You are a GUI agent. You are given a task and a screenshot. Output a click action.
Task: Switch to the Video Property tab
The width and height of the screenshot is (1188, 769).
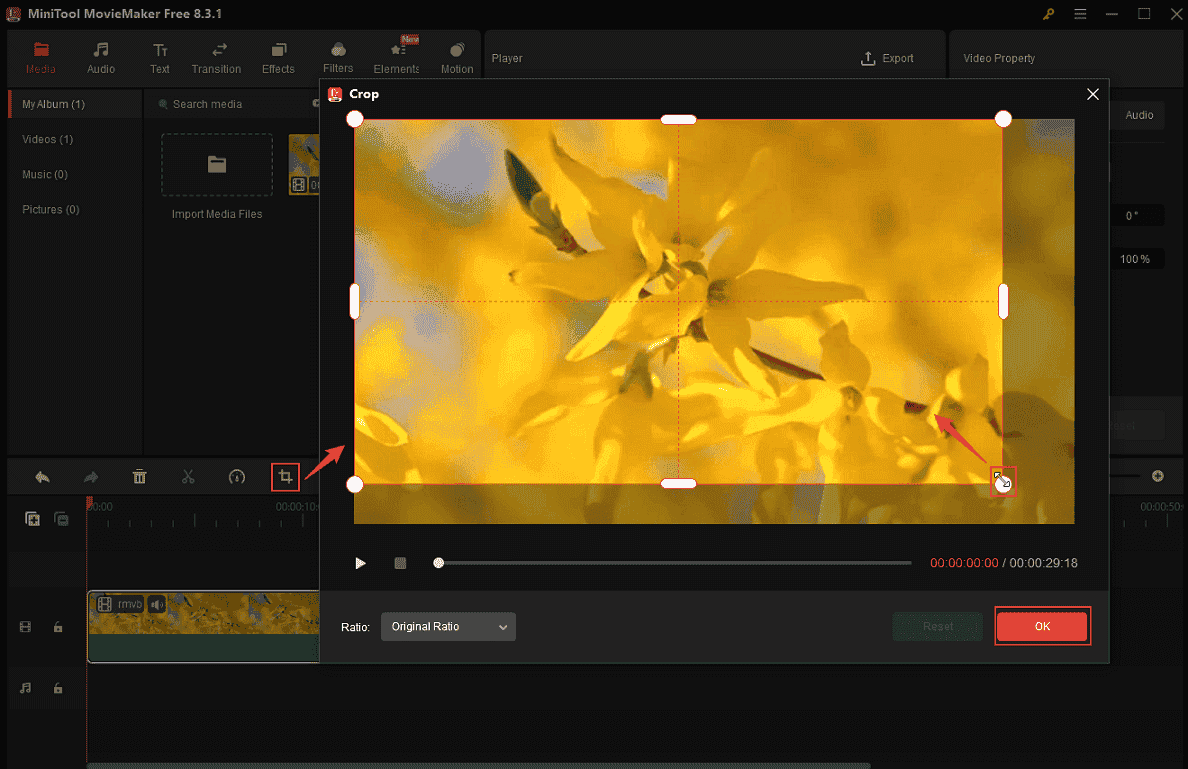tap(999, 58)
